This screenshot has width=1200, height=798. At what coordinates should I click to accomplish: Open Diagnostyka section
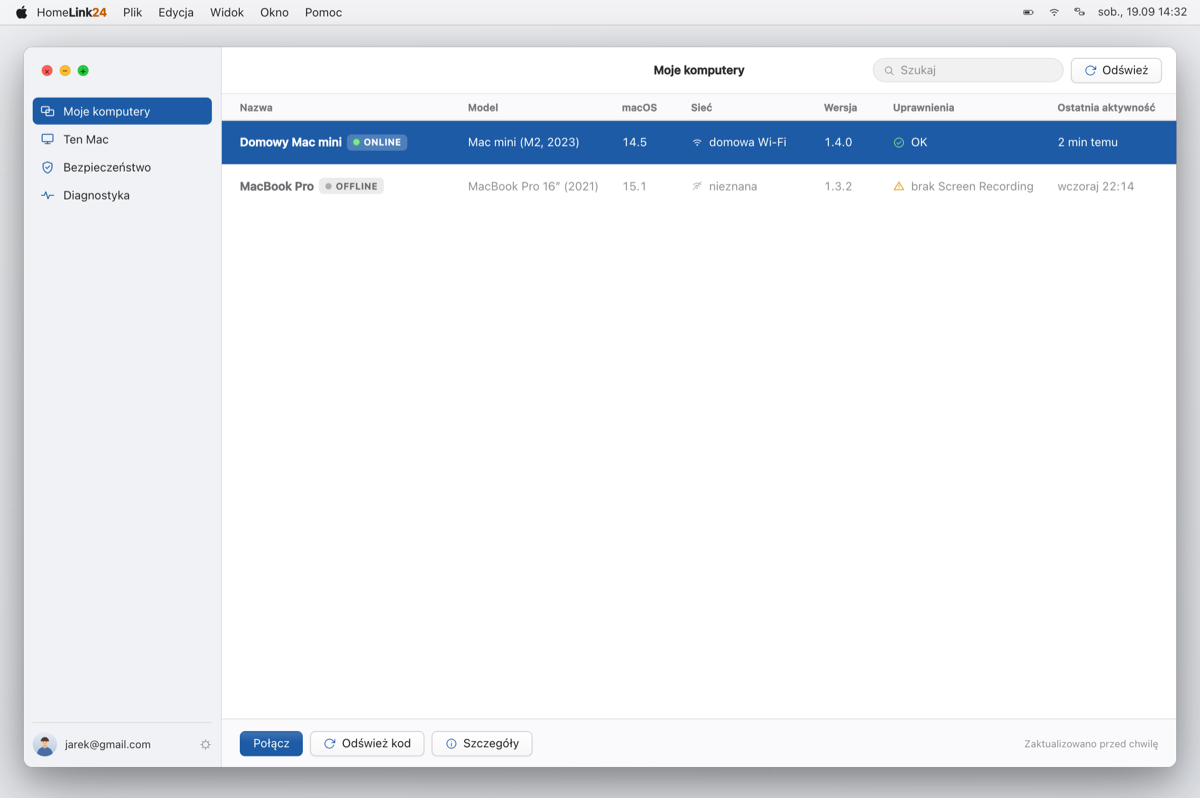(x=122, y=195)
